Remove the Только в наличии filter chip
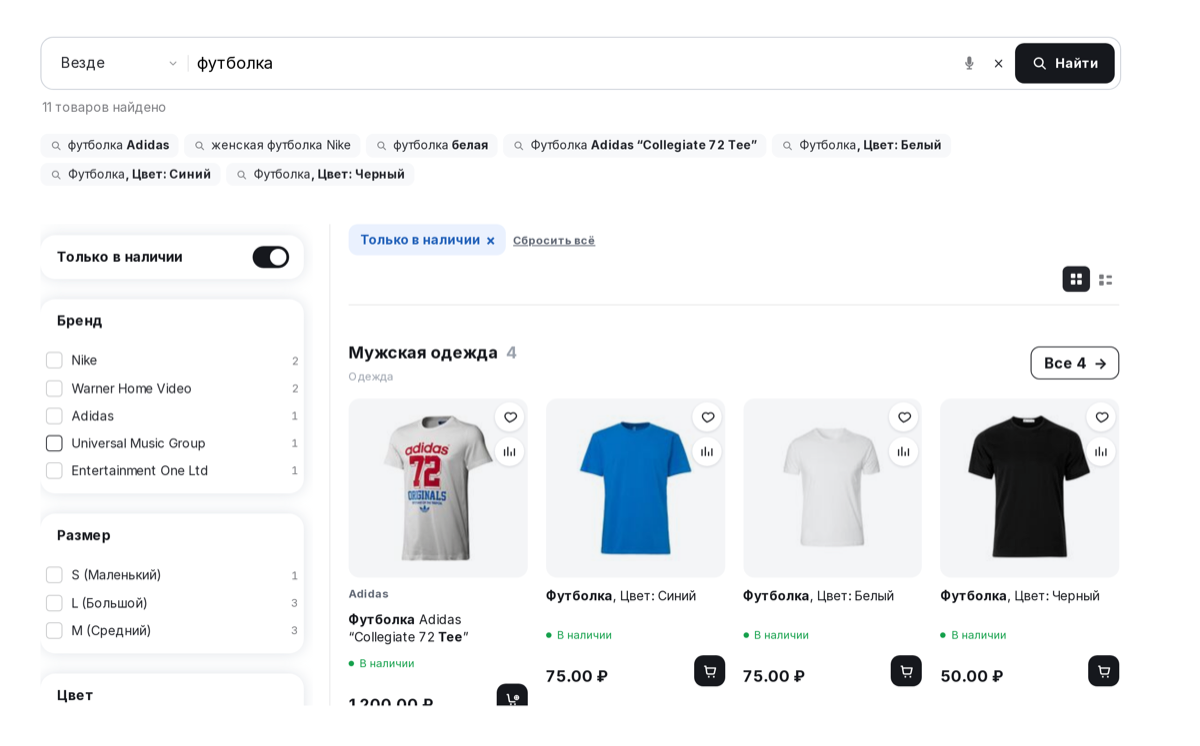1200x746 pixels. [490, 240]
